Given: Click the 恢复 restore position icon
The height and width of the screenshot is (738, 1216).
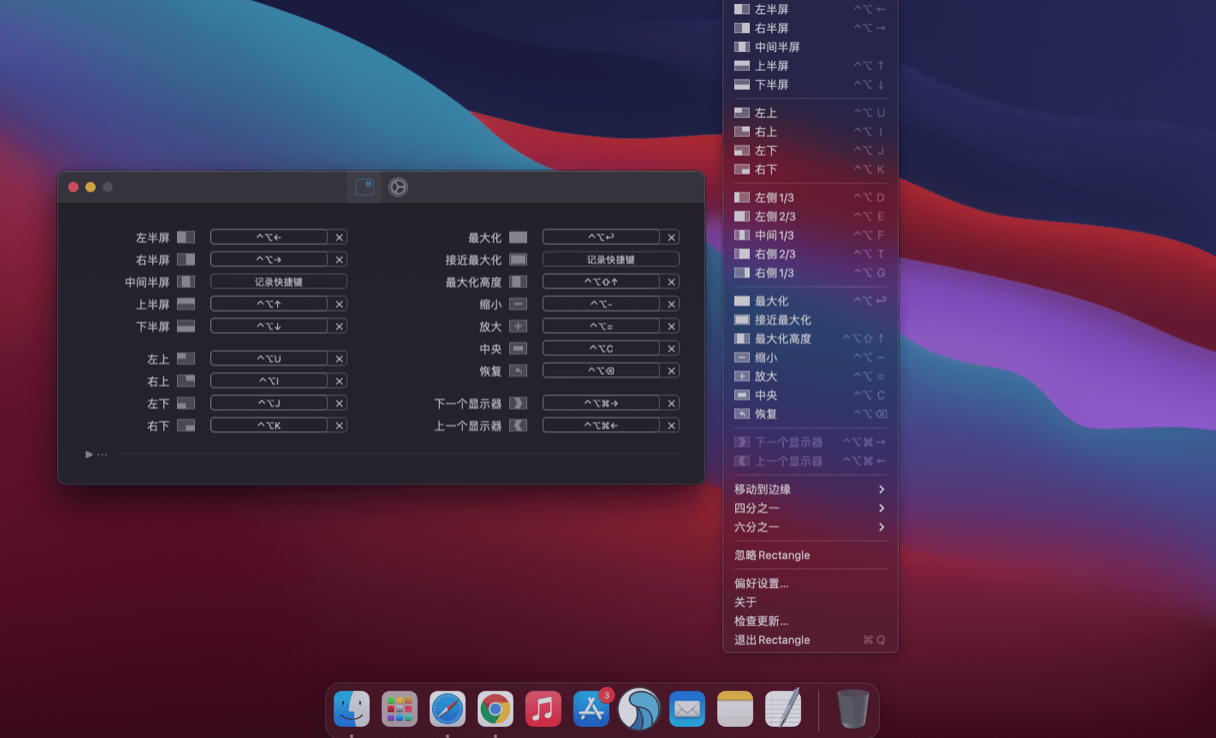Looking at the screenshot, I should tap(519, 369).
